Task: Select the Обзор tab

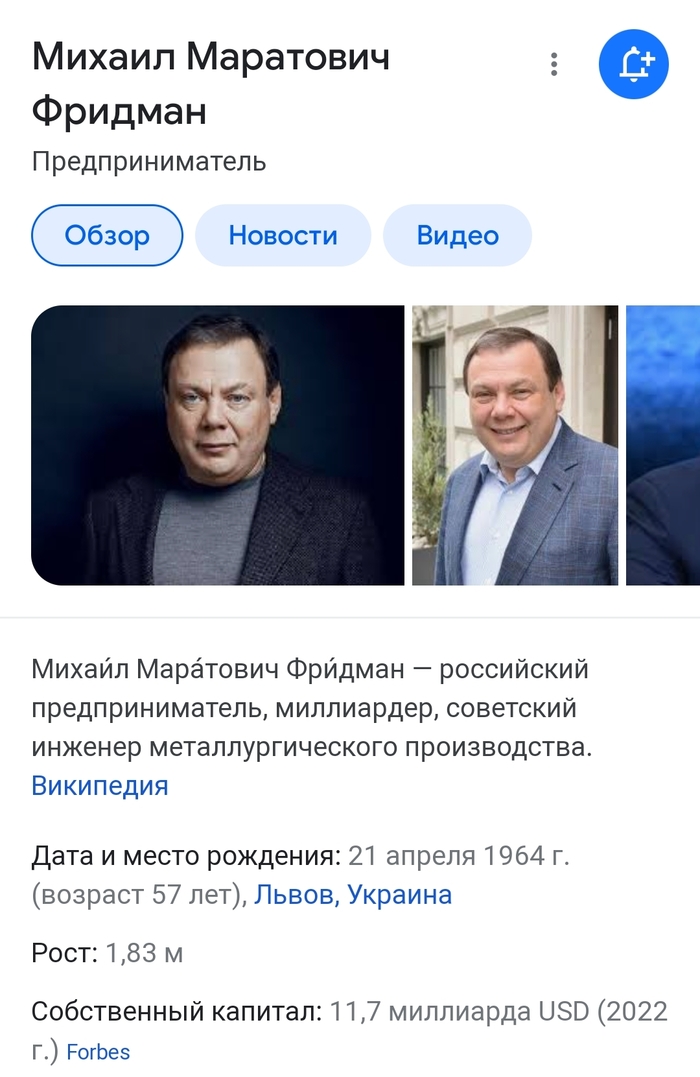Action: tap(107, 236)
